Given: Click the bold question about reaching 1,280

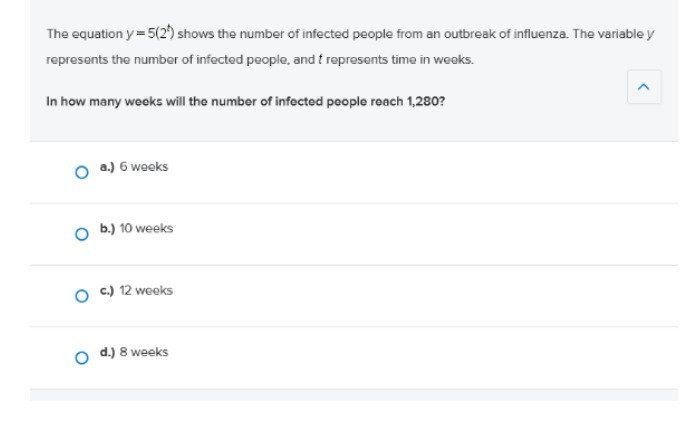Looking at the screenshot, I should pyautogui.click(x=245, y=101).
